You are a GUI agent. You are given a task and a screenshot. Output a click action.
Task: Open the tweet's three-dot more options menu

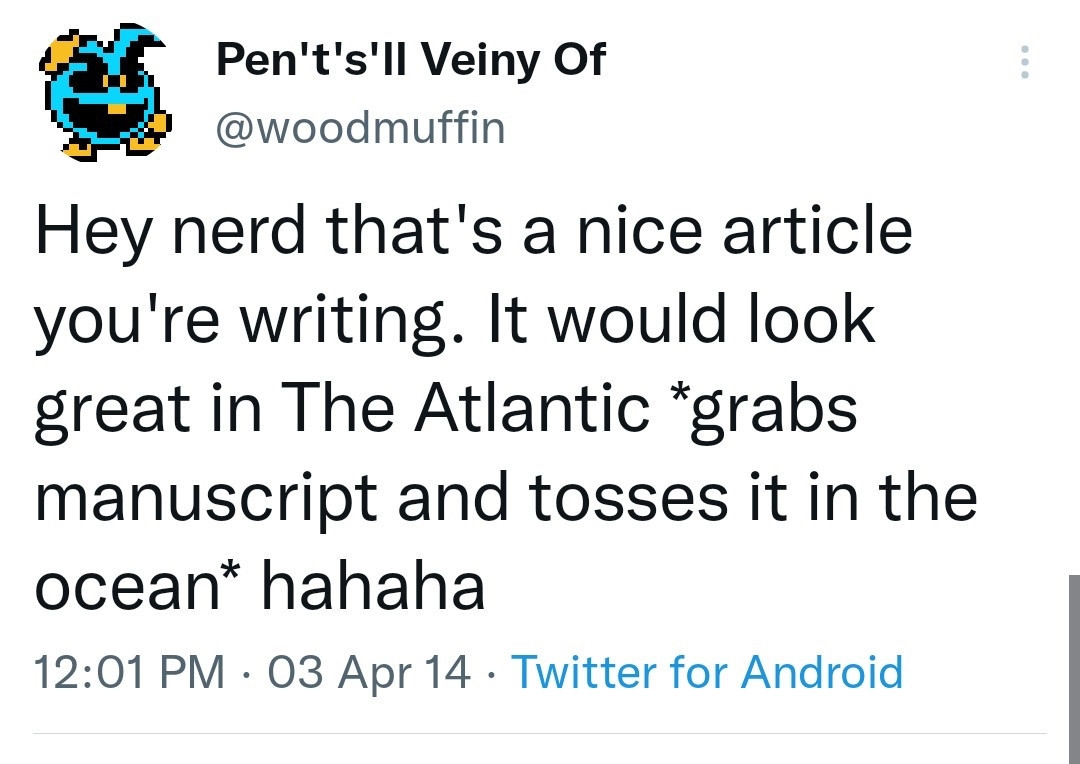(x=1023, y=63)
